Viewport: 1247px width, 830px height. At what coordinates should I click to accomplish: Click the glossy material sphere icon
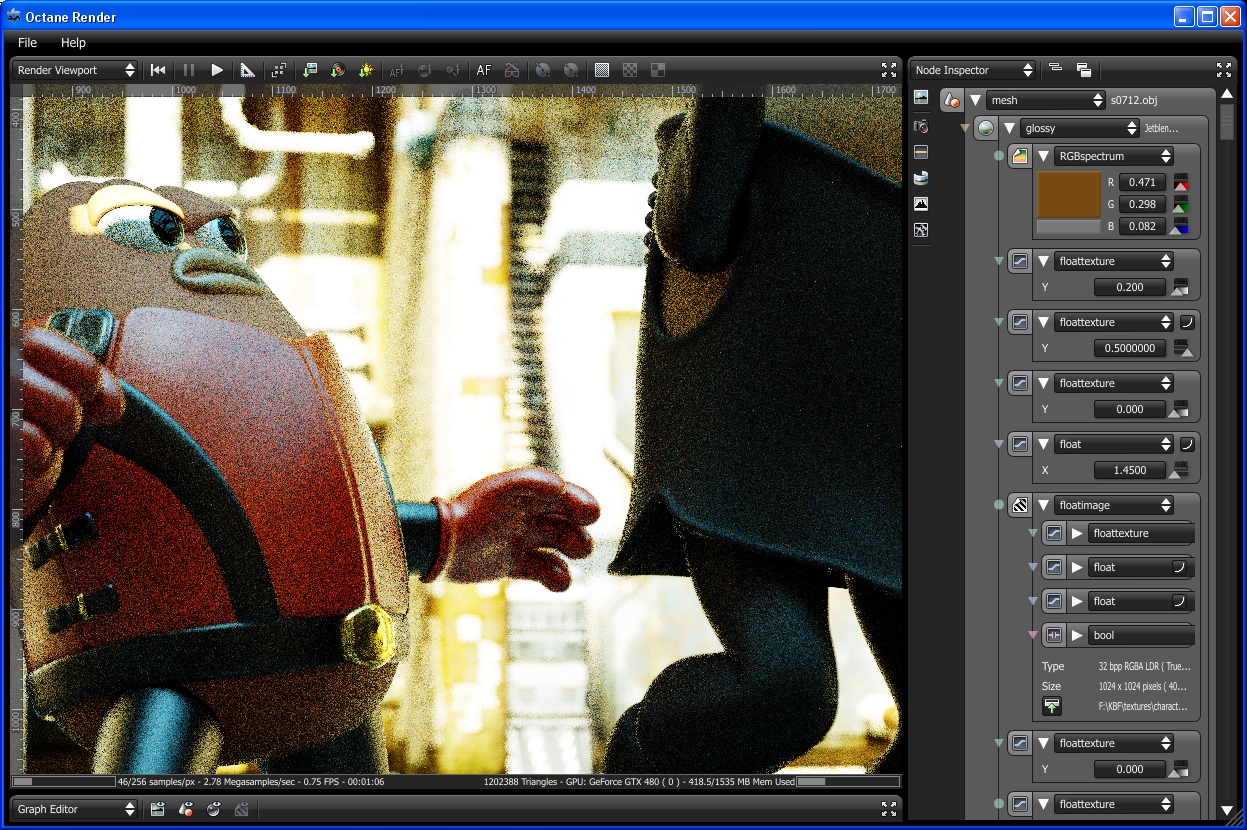pos(987,128)
